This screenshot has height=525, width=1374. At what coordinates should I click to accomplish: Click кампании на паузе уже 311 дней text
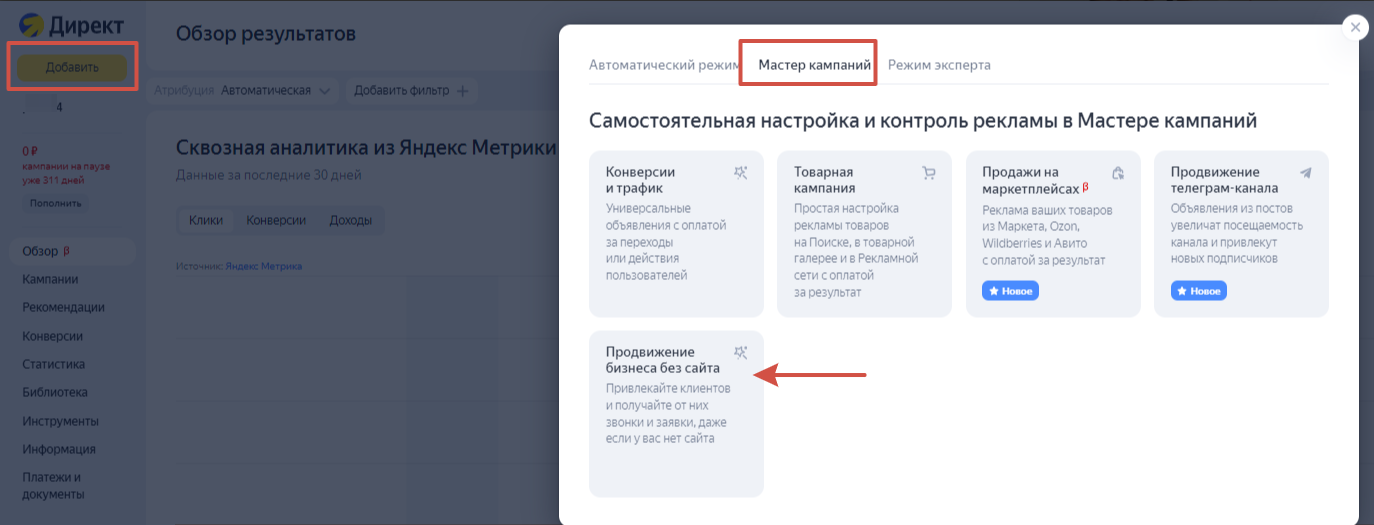[66, 172]
